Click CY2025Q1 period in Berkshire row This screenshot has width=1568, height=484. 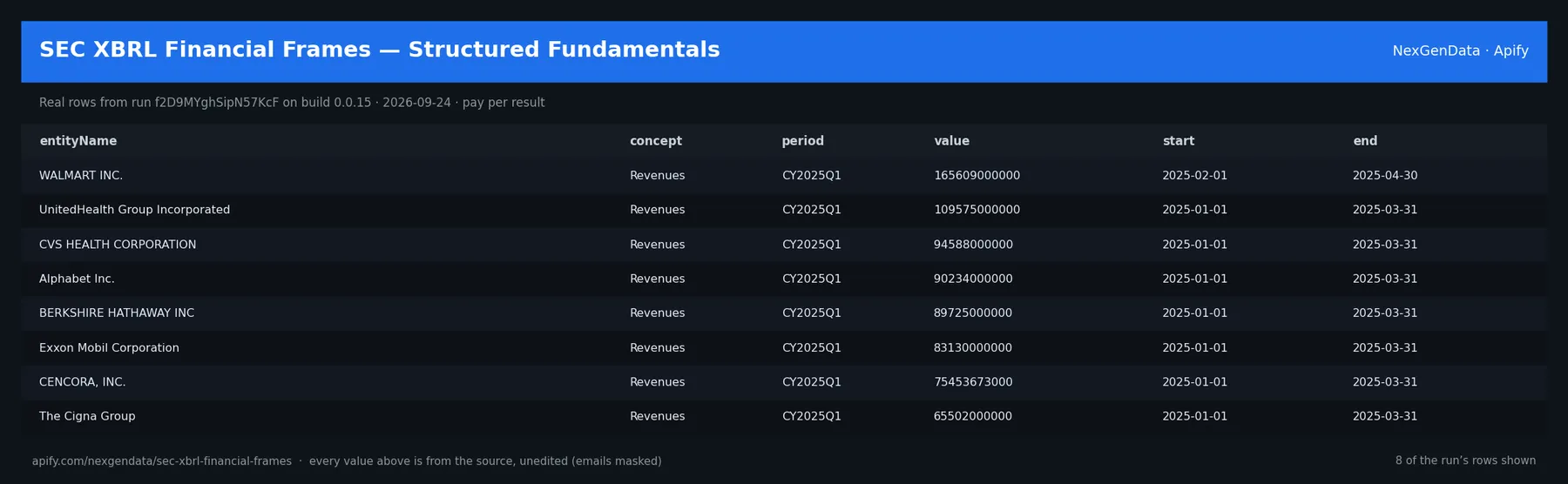811,313
